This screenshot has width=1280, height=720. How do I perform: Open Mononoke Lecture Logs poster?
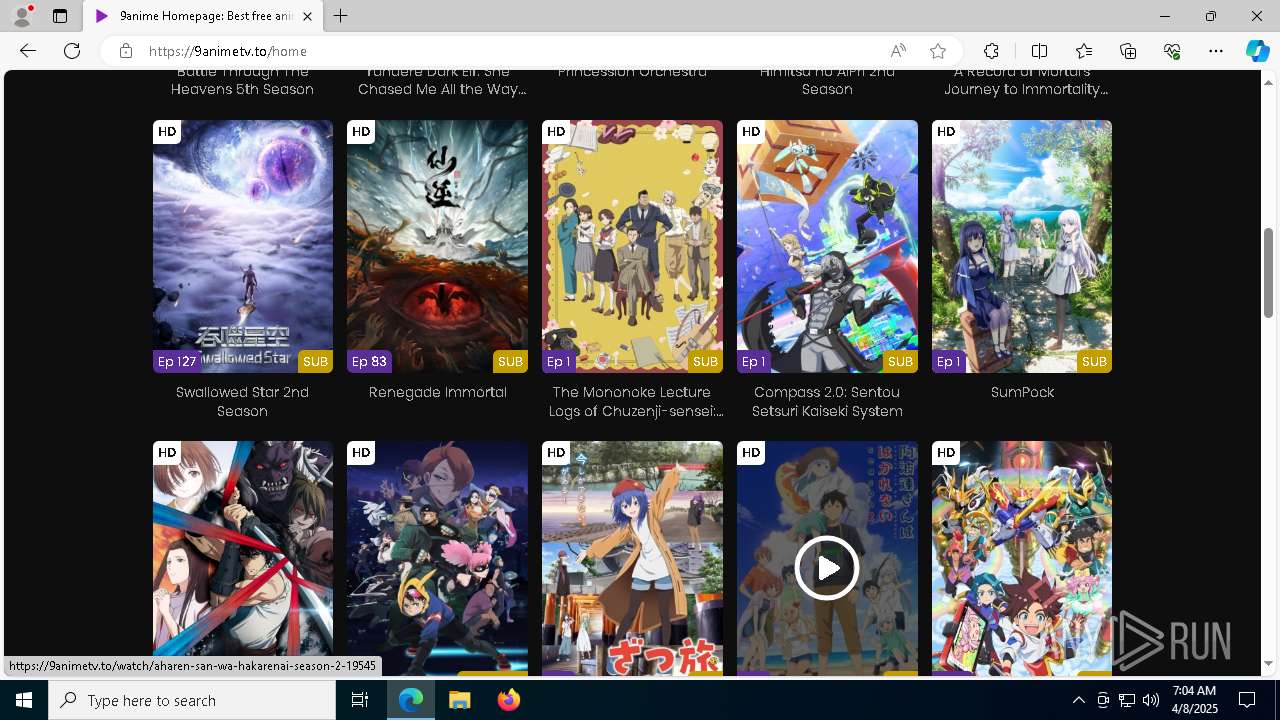(632, 247)
